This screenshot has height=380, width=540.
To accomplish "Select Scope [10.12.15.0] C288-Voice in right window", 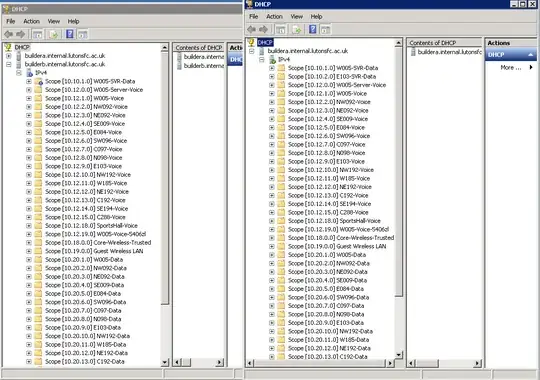I will (x=328, y=212).
